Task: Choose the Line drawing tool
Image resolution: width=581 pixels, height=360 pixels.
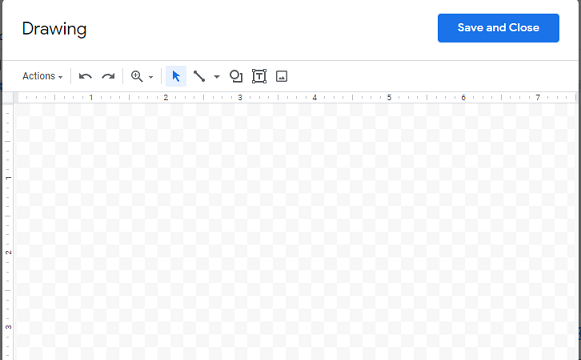Action: [x=199, y=76]
